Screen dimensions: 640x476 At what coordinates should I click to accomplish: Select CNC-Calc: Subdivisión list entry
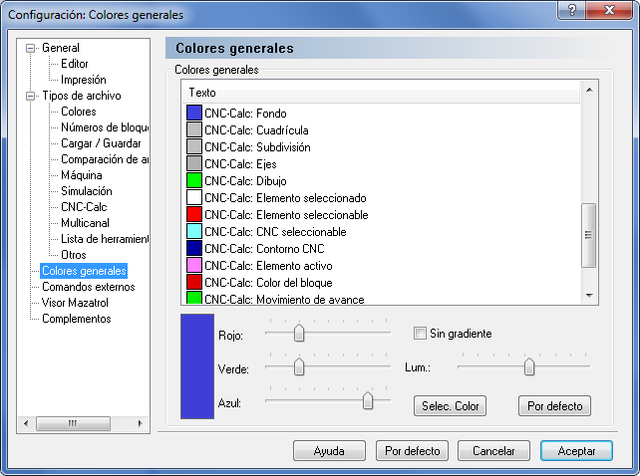click(x=257, y=147)
